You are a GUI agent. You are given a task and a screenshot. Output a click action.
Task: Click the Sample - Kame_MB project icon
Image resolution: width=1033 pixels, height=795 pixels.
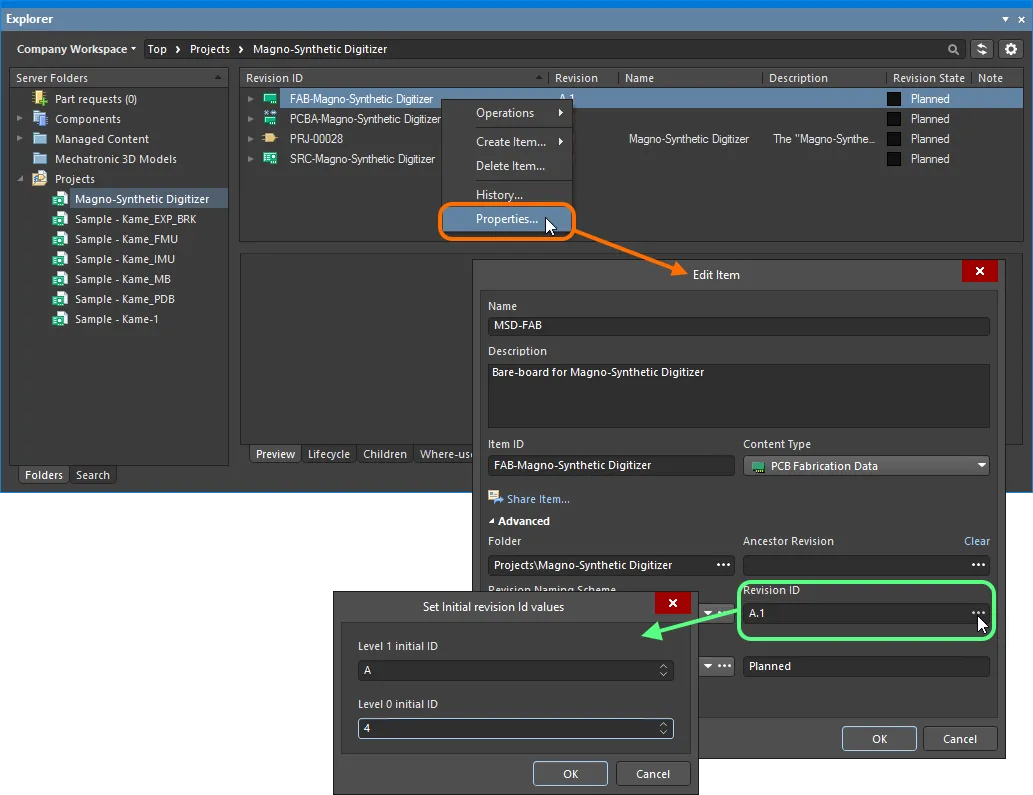[x=60, y=279]
